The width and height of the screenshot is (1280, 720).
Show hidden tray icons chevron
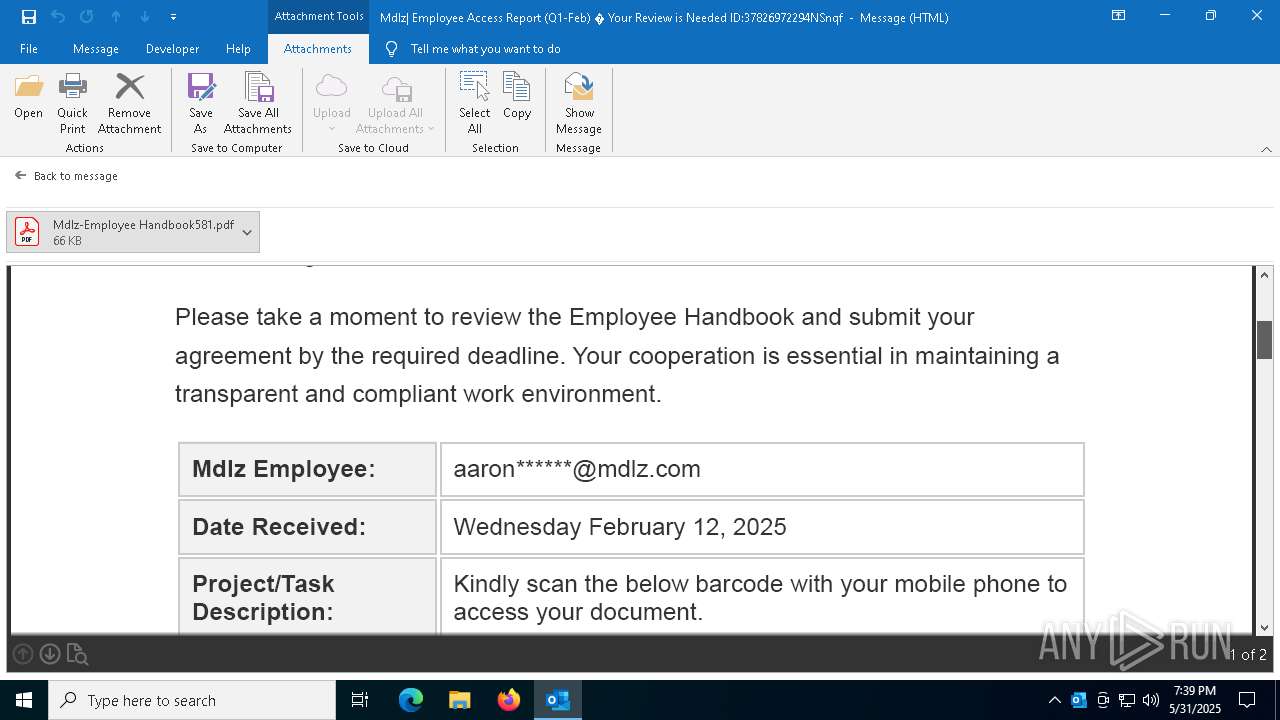(x=1054, y=700)
